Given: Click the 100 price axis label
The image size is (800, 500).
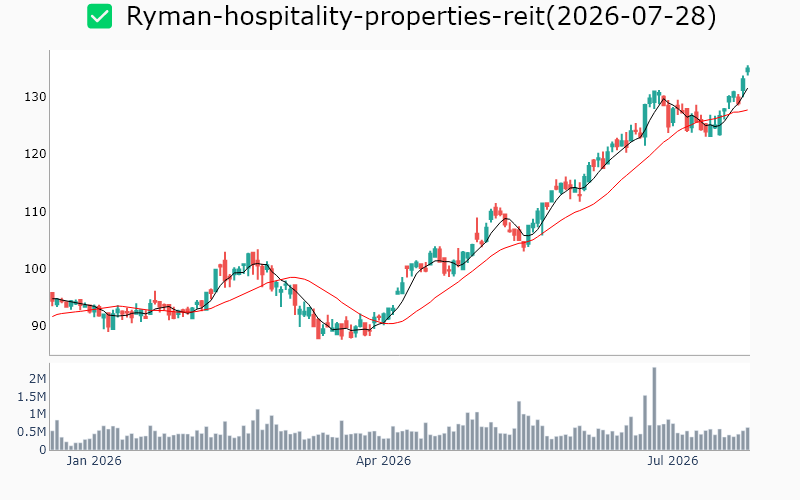Looking at the screenshot, I should [35, 268].
